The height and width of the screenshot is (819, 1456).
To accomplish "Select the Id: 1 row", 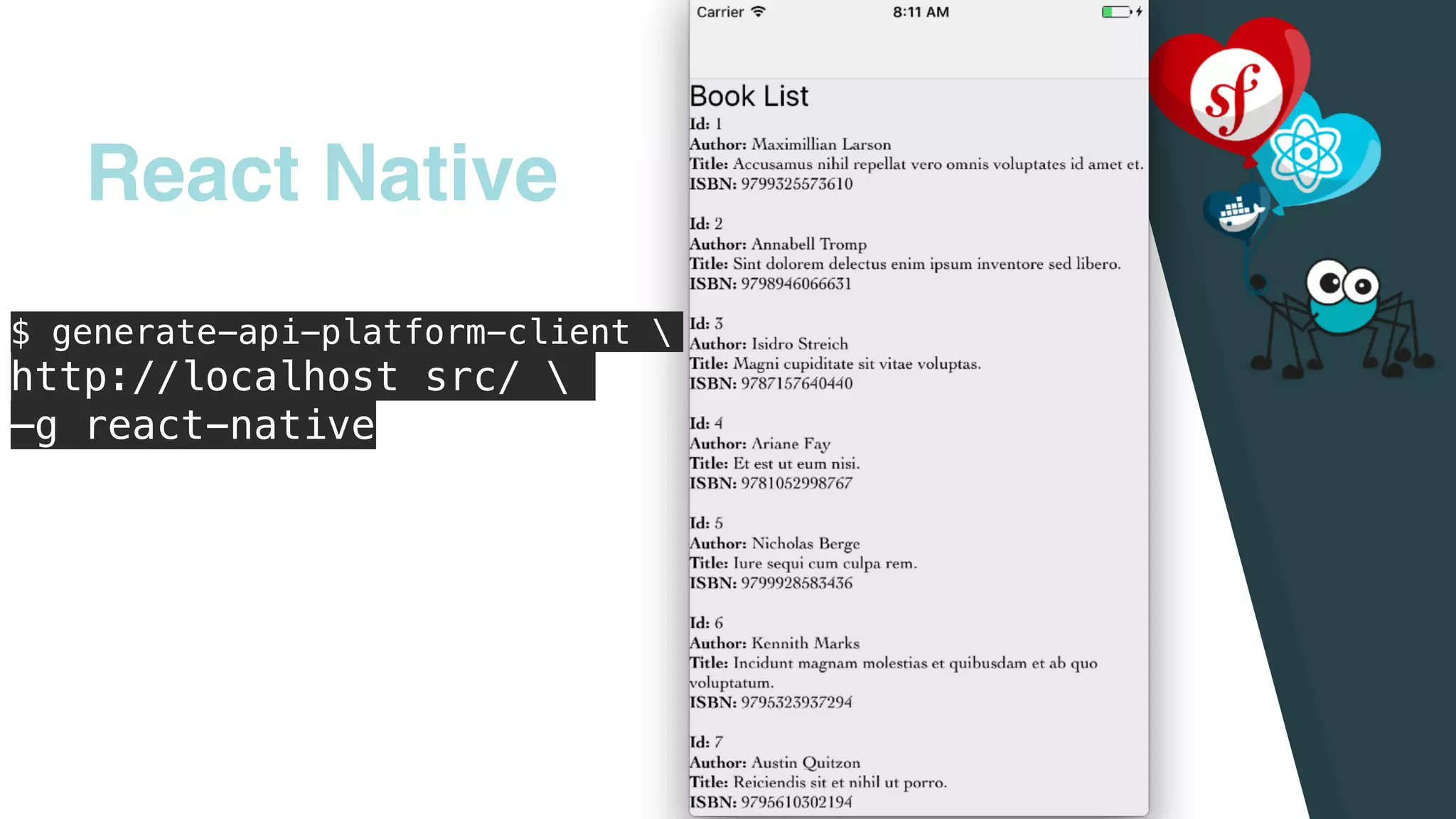I will [706, 124].
